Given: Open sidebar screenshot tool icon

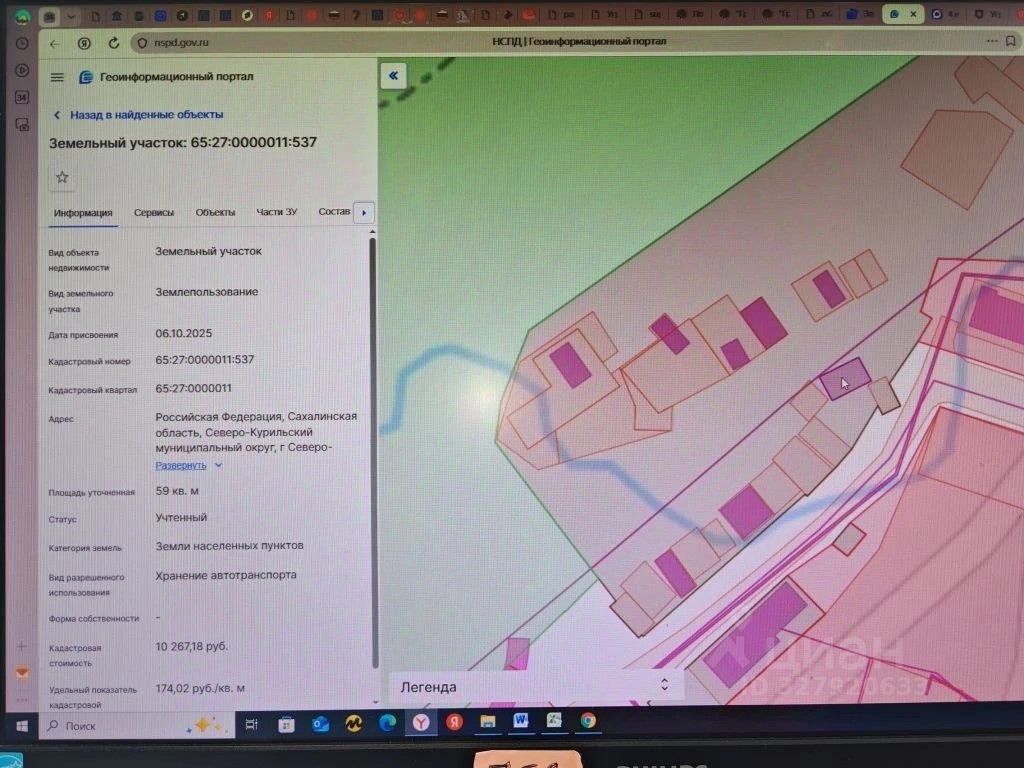Looking at the screenshot, I should (x=22, y=124).
